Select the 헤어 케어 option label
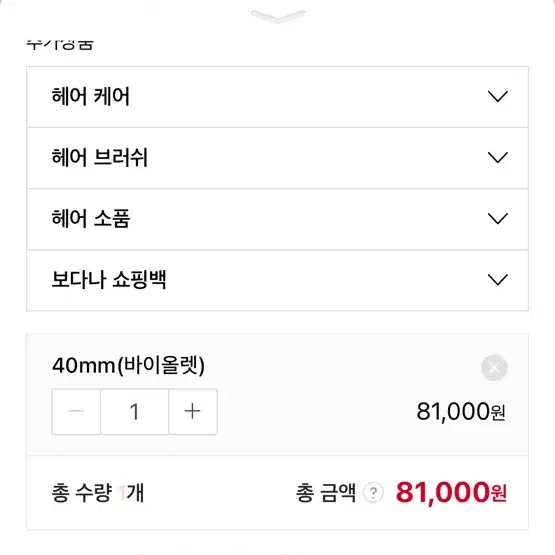 [91, 96]
